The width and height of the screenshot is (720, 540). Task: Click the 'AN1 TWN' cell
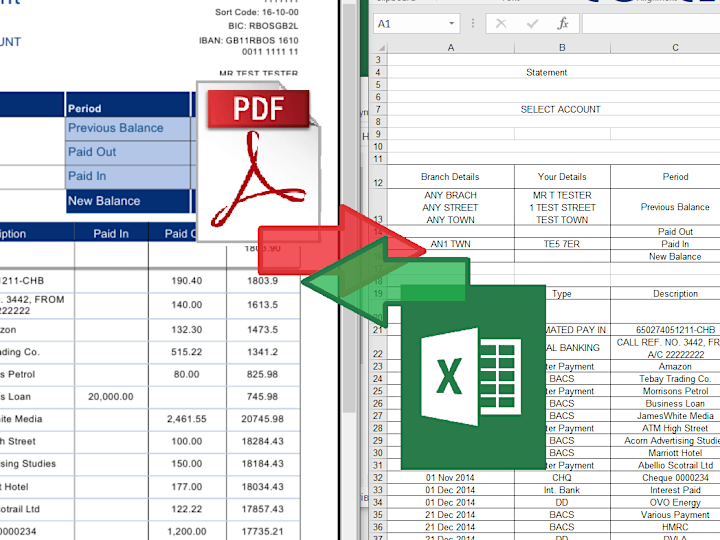click(450, 244)
